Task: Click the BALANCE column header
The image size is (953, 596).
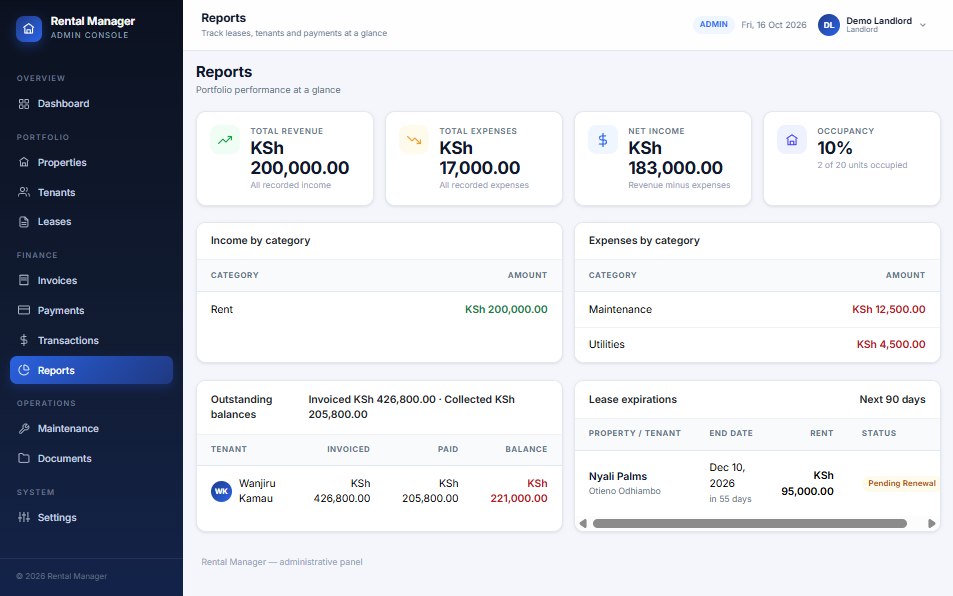Action: point(526,449)
